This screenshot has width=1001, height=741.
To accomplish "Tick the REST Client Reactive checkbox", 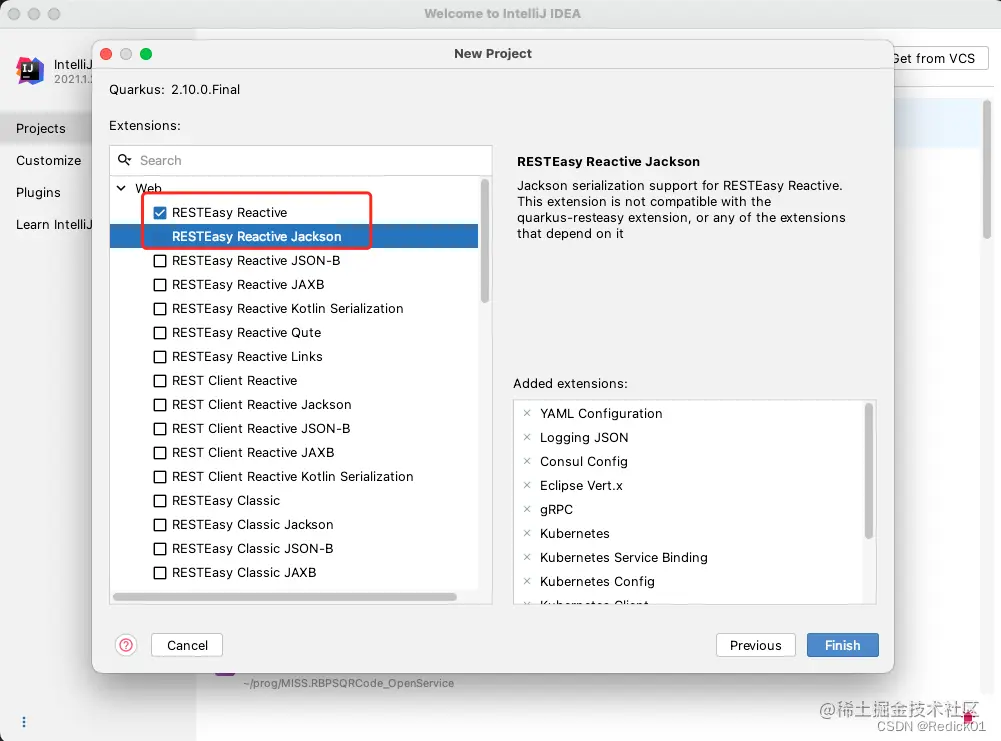I will tap(160, 380).
